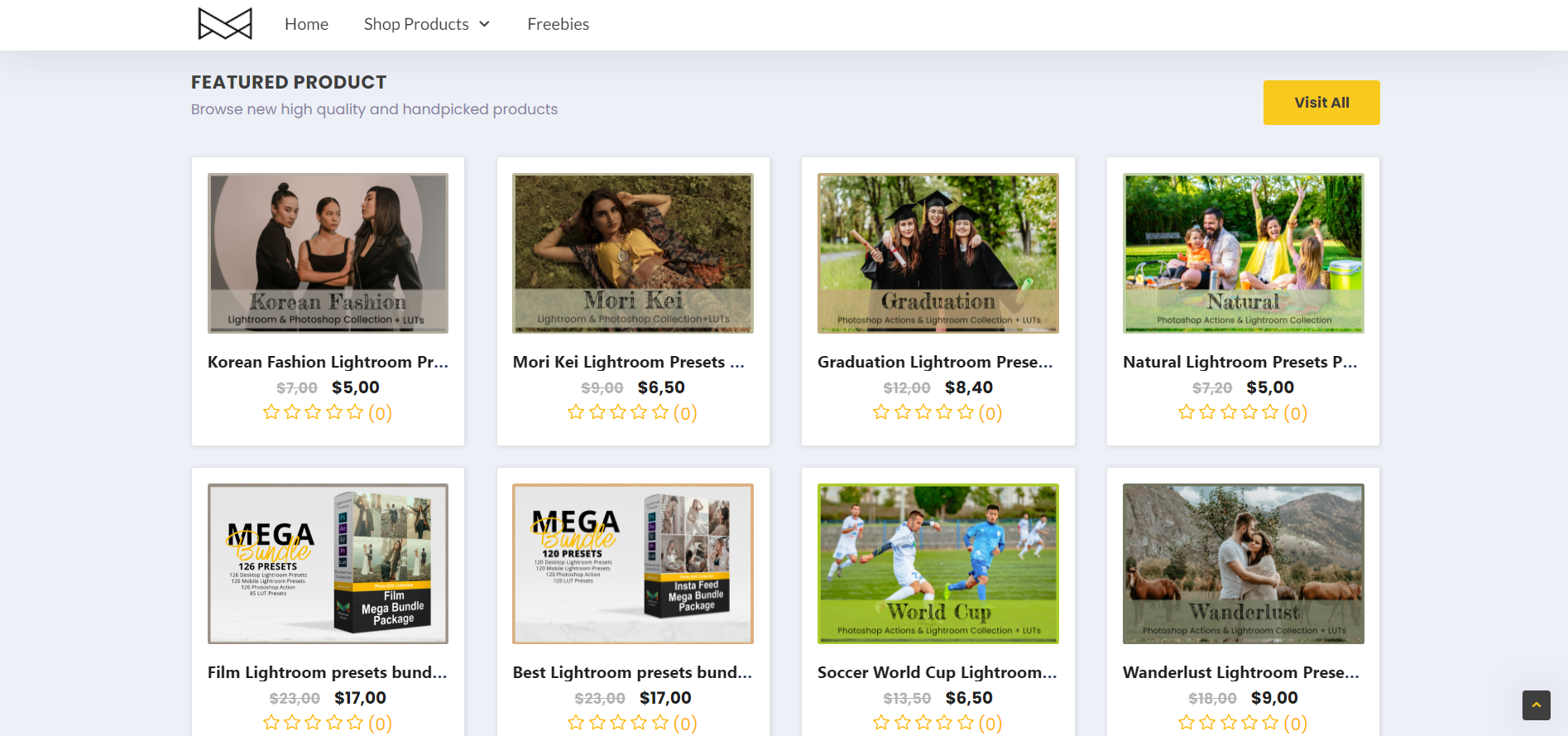Open Graduation Lightroom Presets title link
Image resolution: width=1568 pixels, height=736 pixels.
(935, 362)
